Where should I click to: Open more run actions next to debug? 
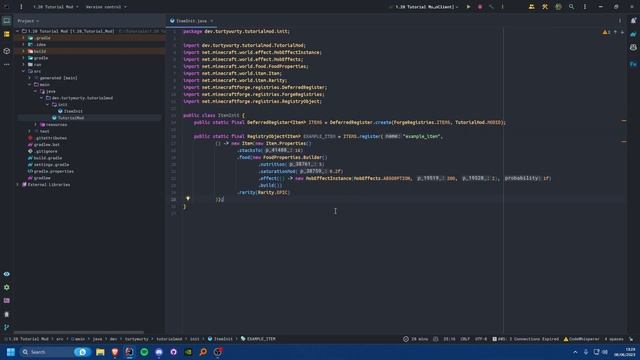(502, 7)
